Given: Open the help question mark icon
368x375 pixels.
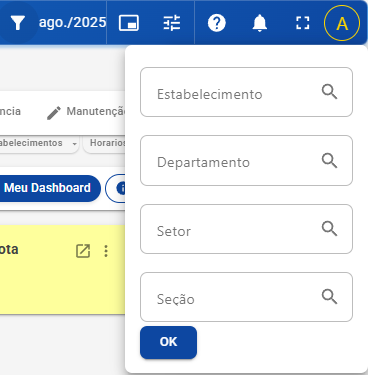Looking at the screenshot, I should pyautogui.click(x=217, y=23).
